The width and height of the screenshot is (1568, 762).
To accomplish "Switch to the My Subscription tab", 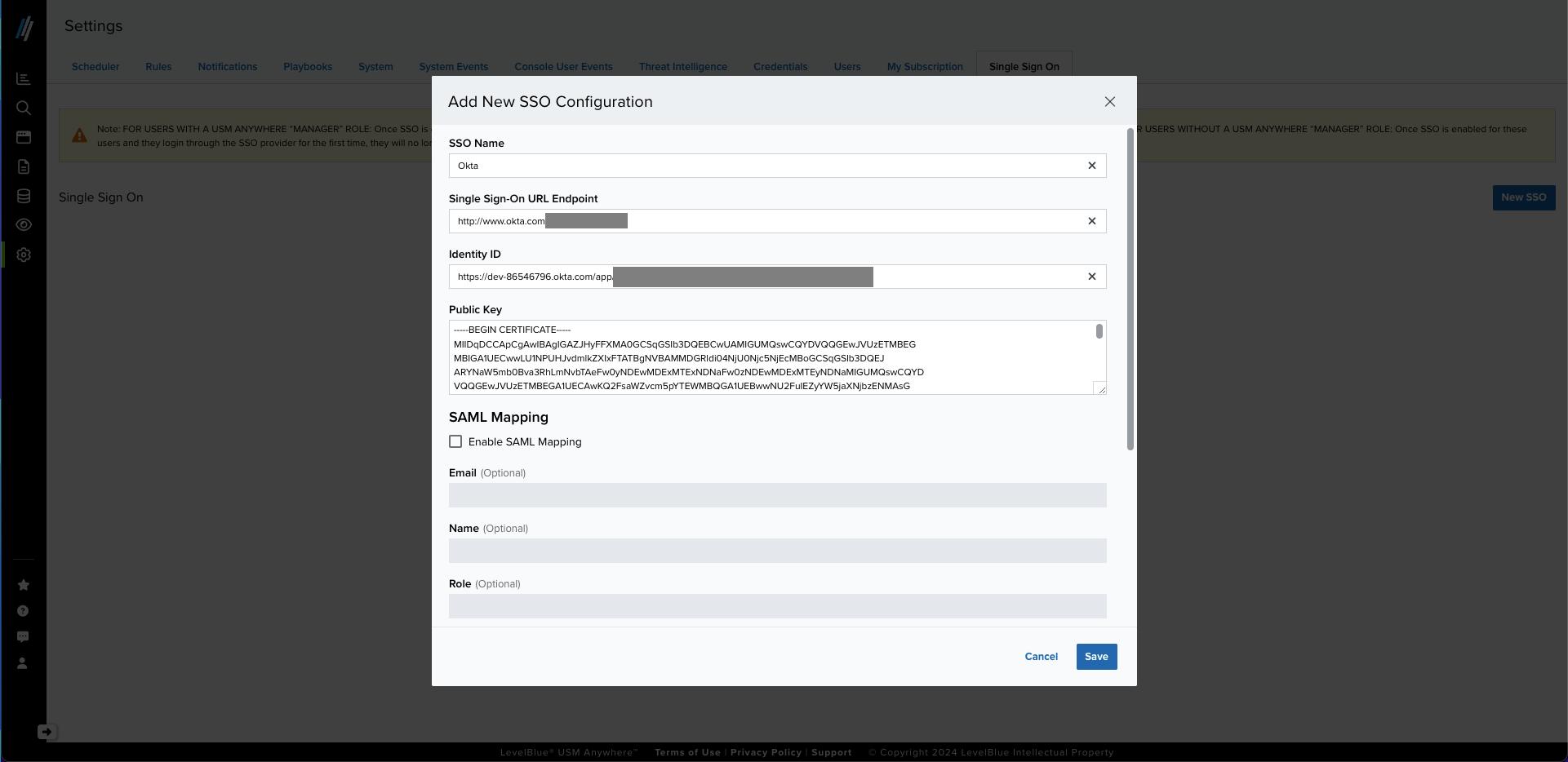I will [x=925, y=67].
